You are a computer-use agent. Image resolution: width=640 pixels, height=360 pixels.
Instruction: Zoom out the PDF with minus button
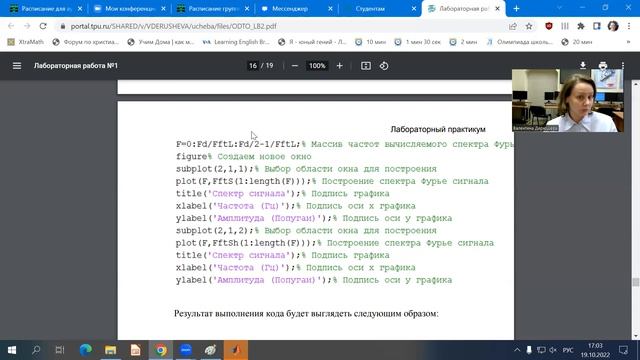click(295, 66)
